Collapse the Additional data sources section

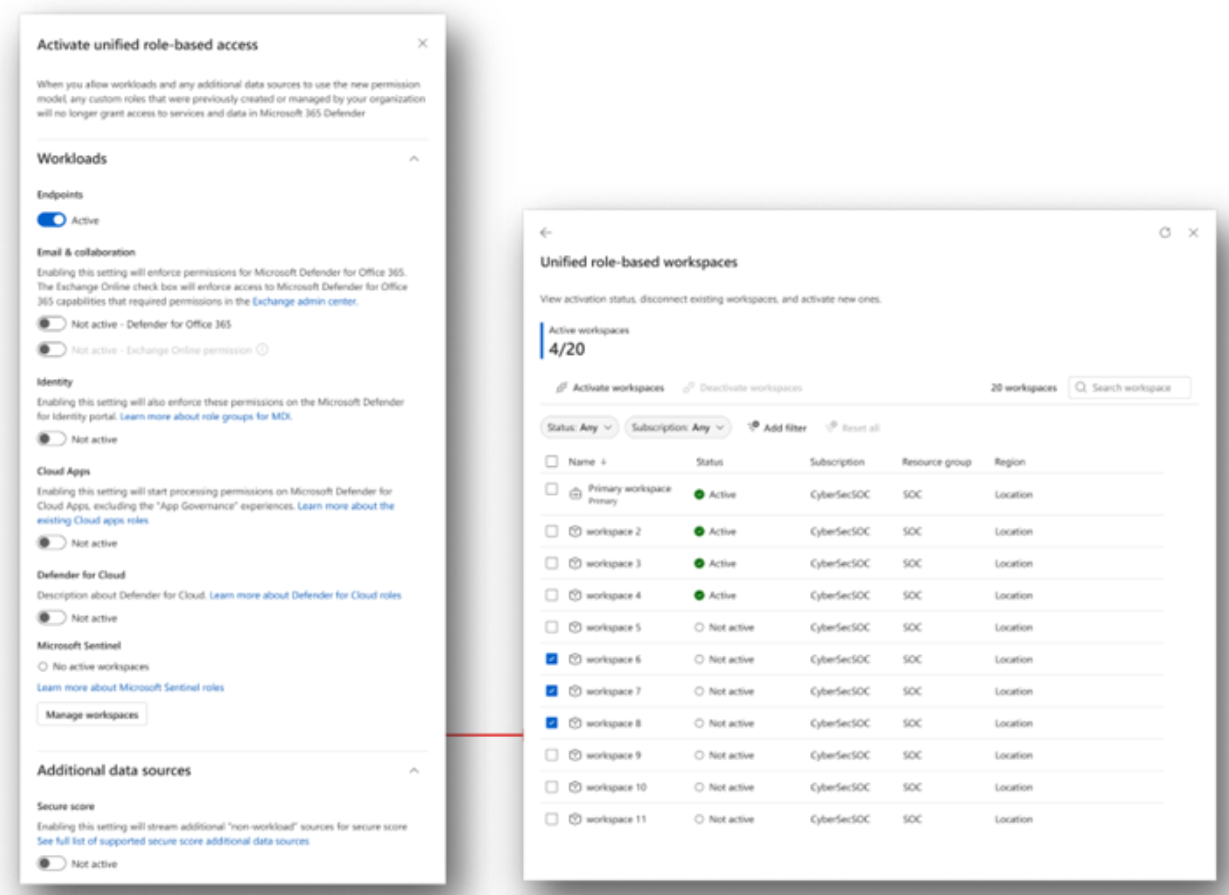pos(414,771)
